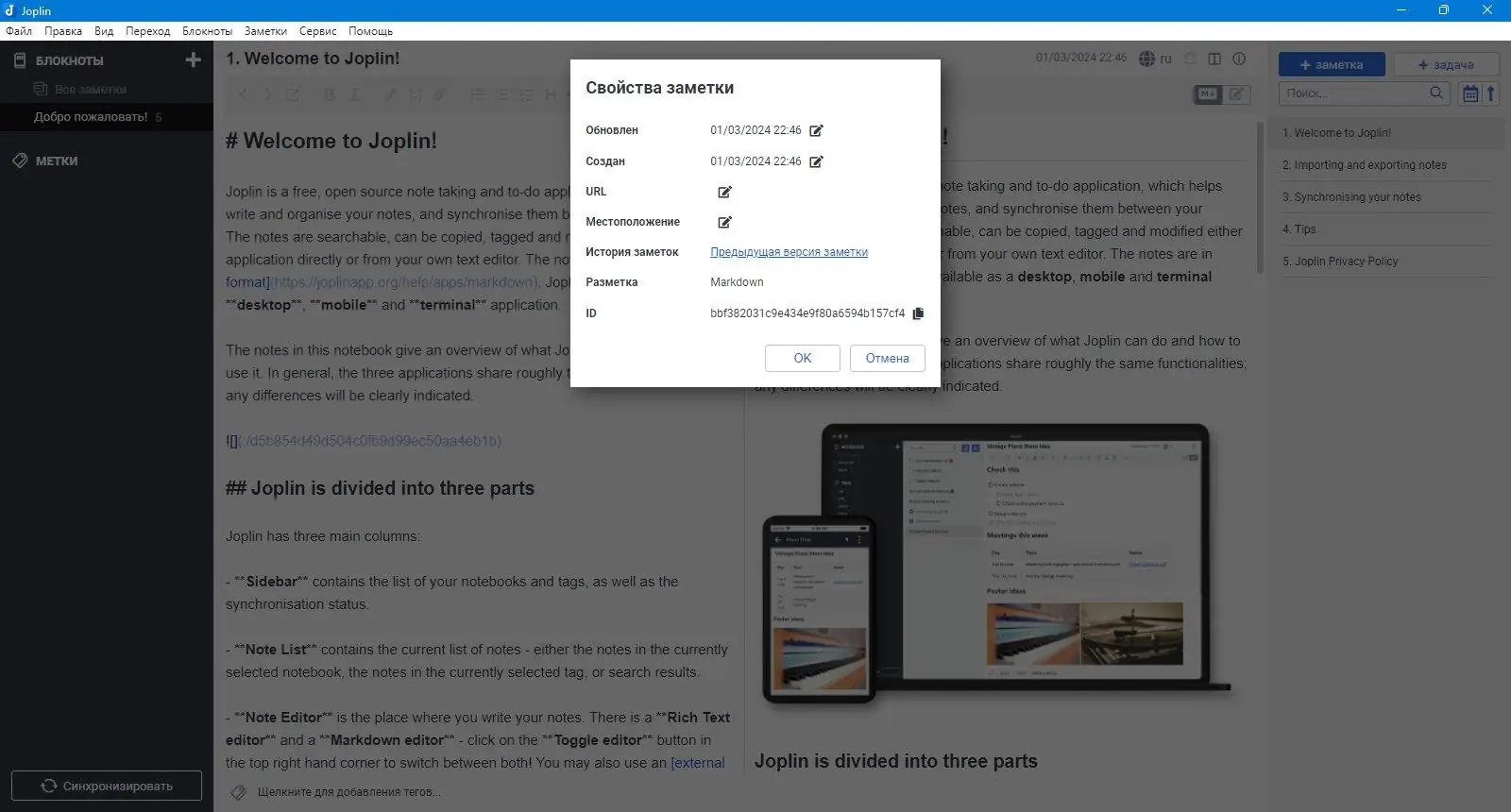1511x812 pixels.
Task: Open the Помощь menu
Action: (370, 31)
